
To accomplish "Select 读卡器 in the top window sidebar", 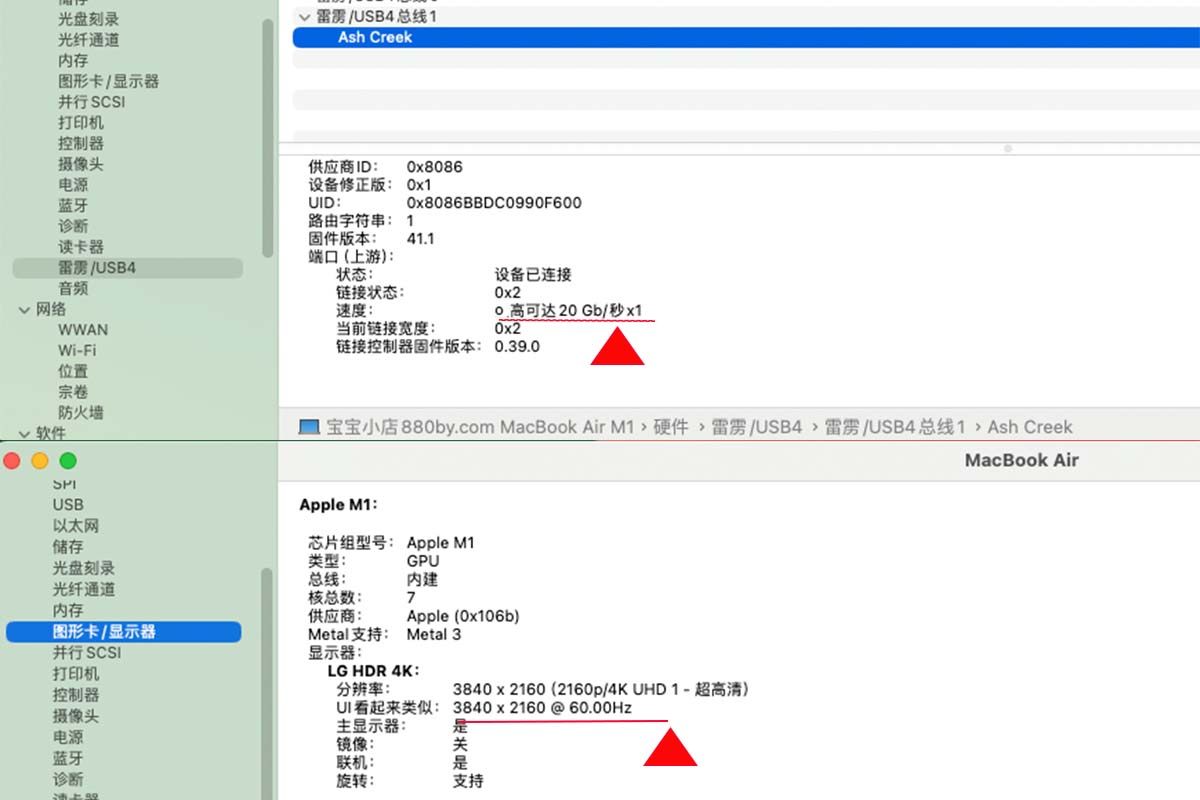I will click(81, 247).
